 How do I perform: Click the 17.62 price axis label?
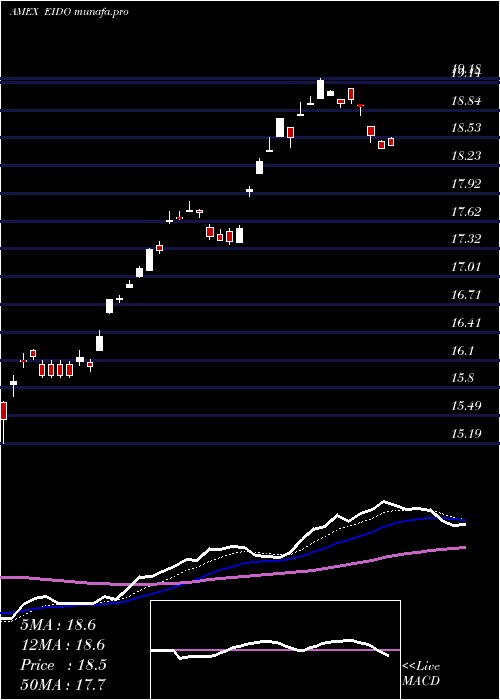(x=466, y=211)
